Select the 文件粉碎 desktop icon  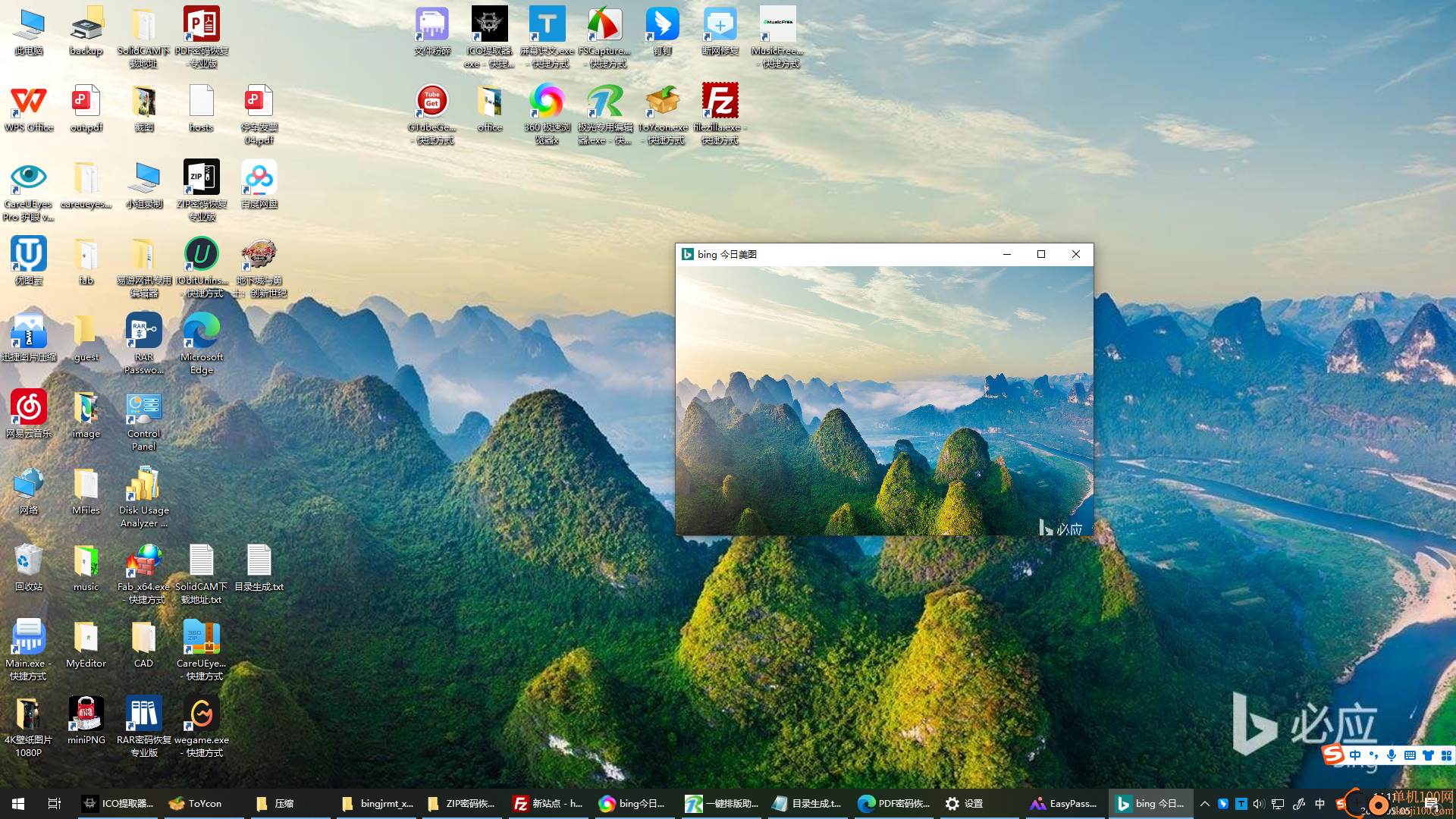432,32
